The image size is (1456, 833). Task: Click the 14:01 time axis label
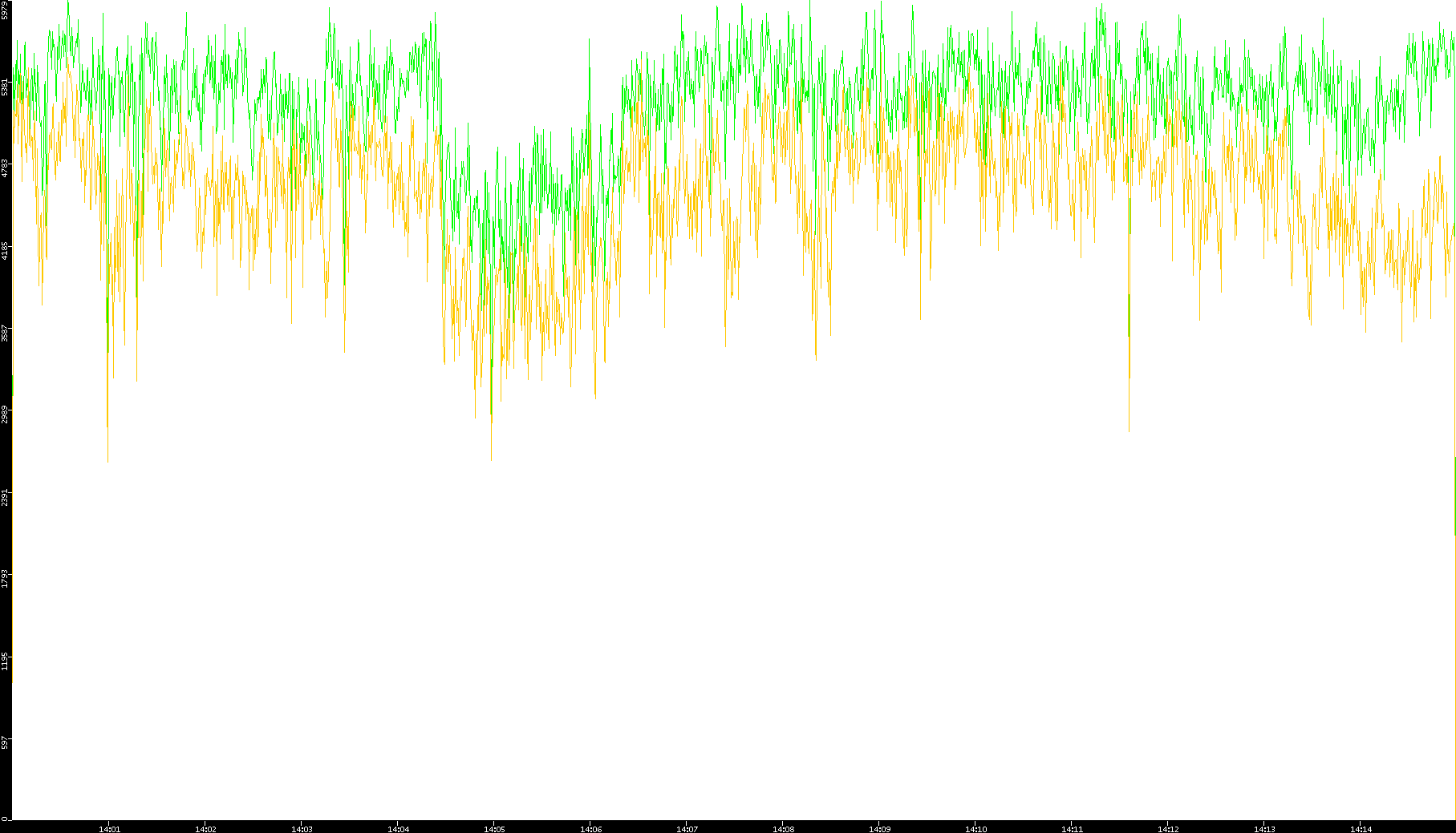[x=109, y=829]
